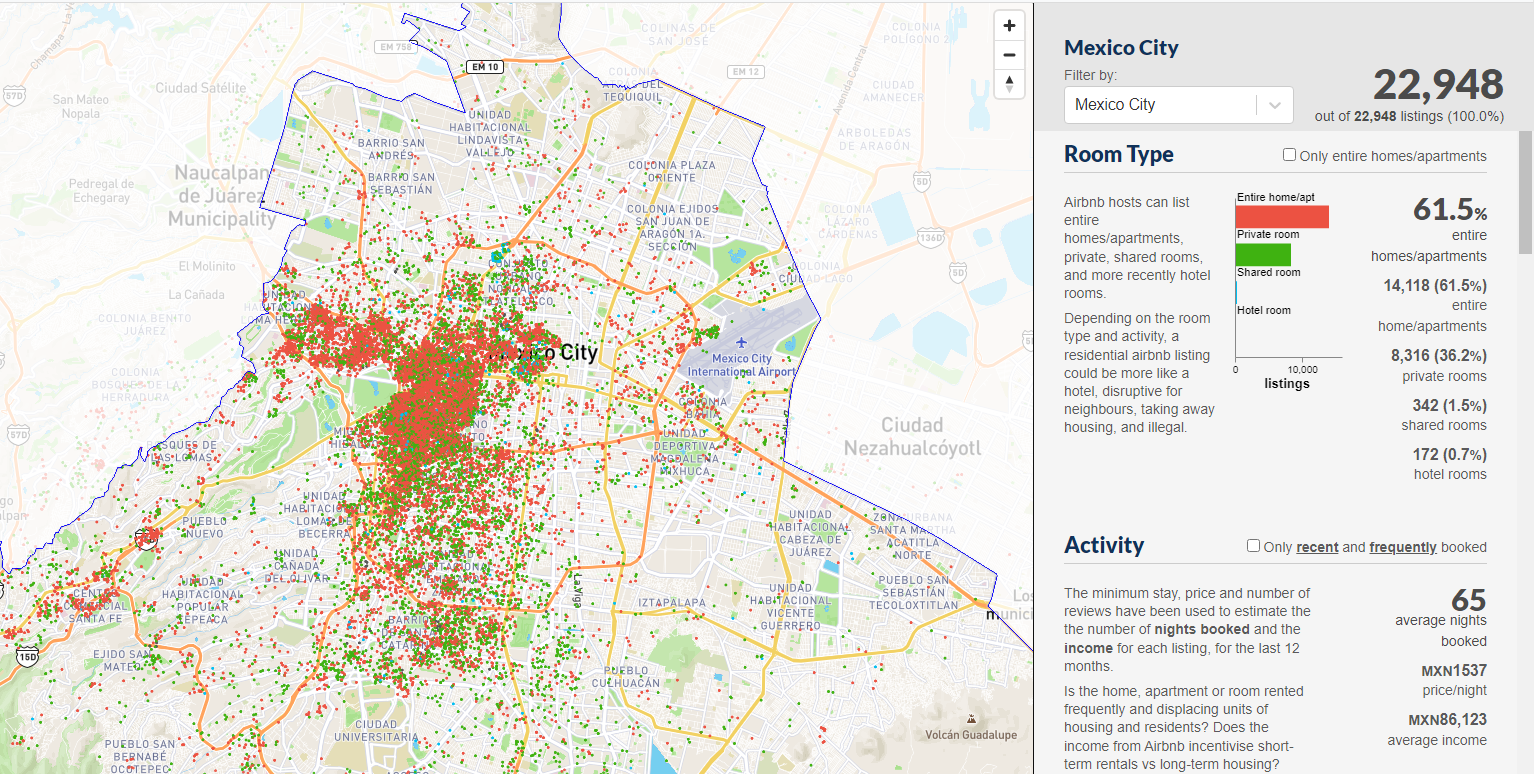
Task: Click the 136D highway shield marker
Action: (930, 237)
